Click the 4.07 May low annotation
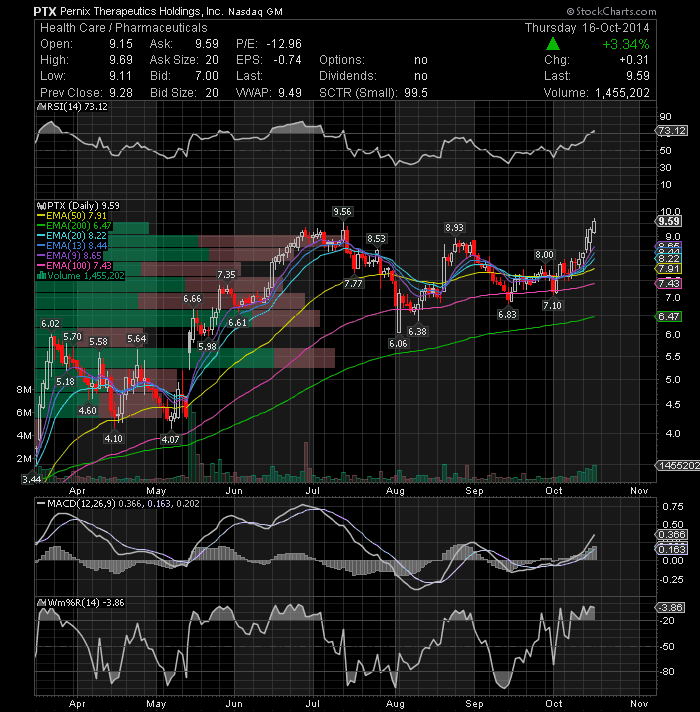Screen dimensions: 700x712 click(x=170, y=439)
